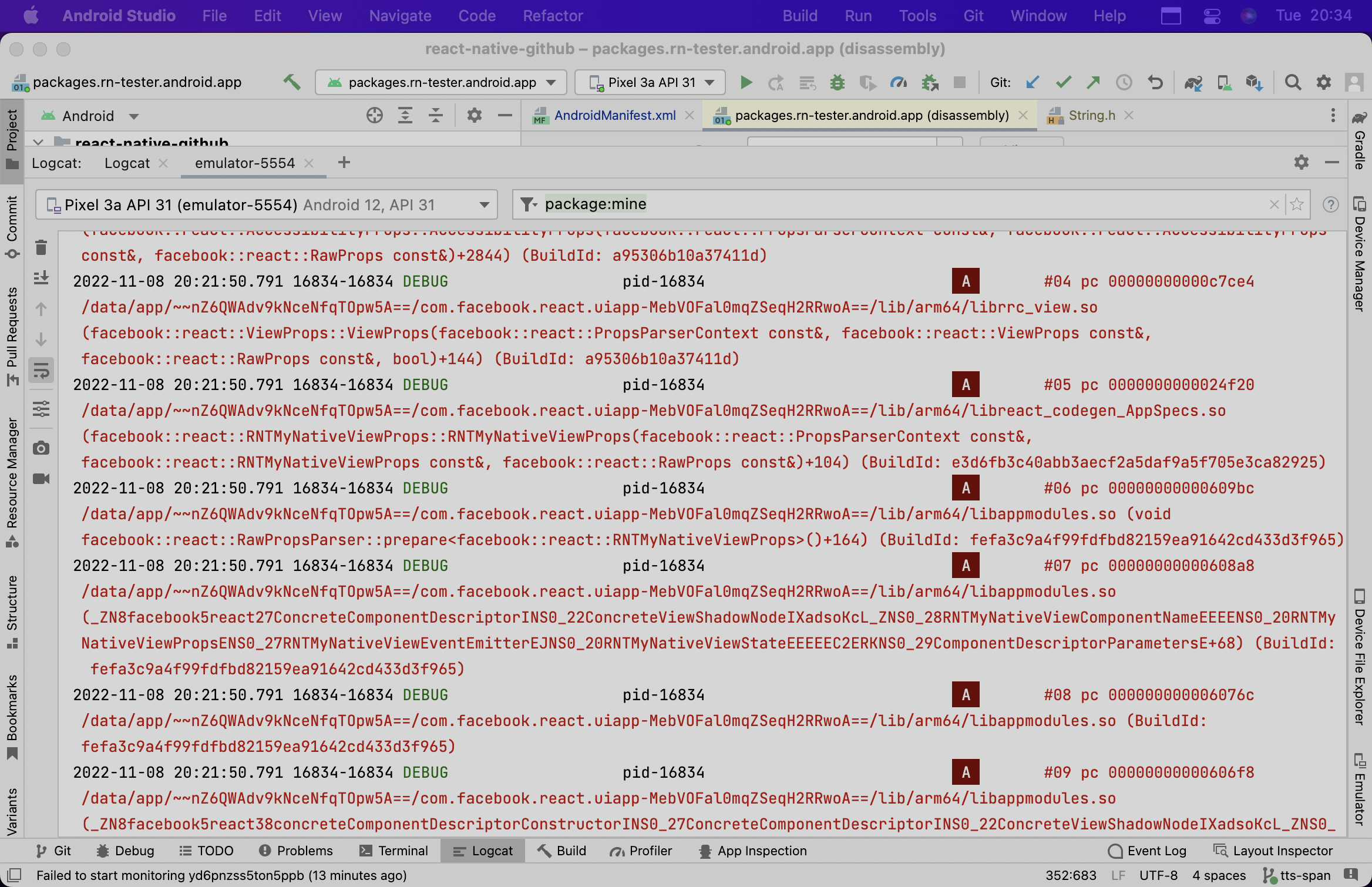Click the green Run app button

click(x=746, y=82)
